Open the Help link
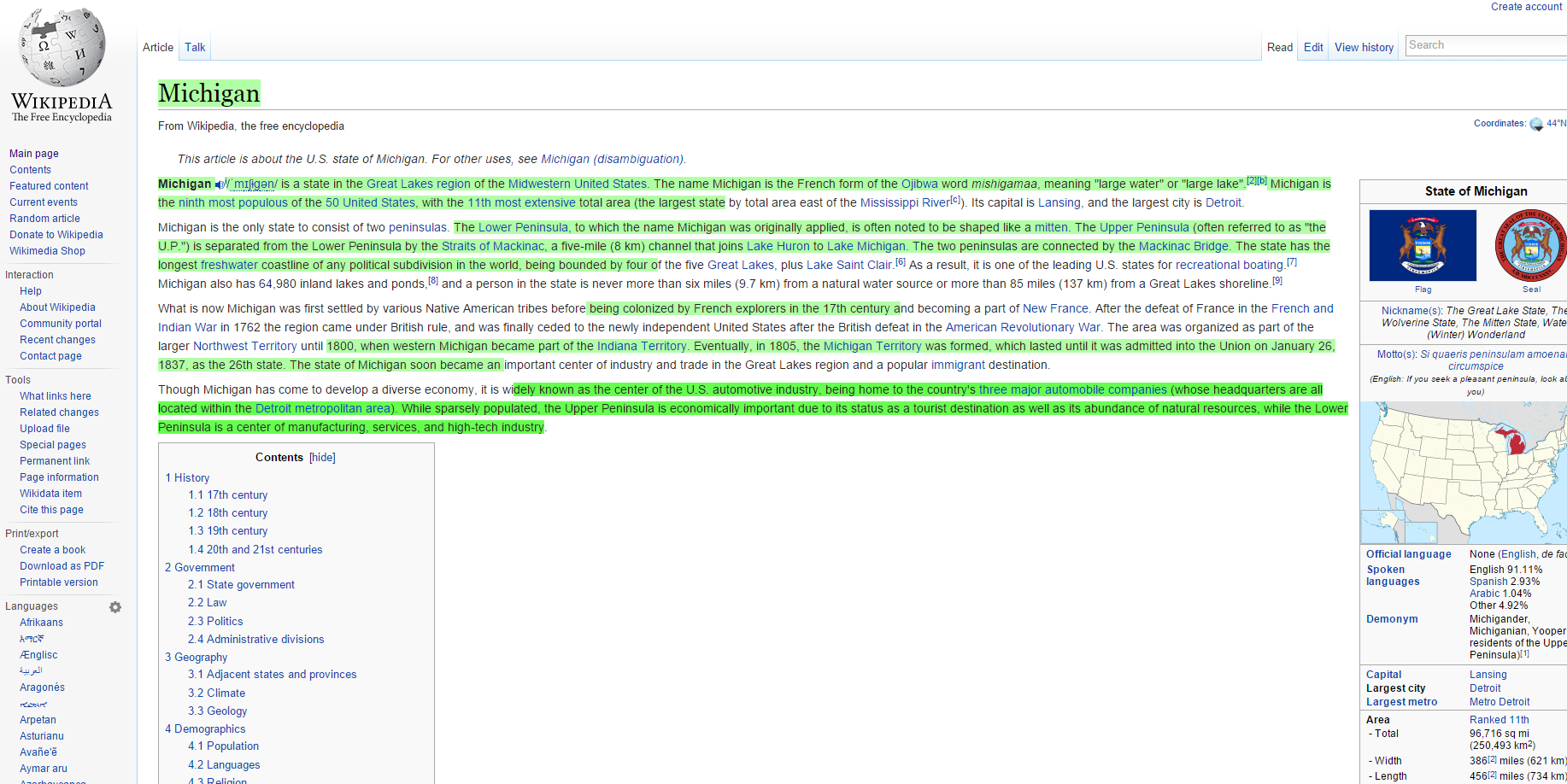The image size is (1567, 784). pyautogui.click(x=31, y=291)
